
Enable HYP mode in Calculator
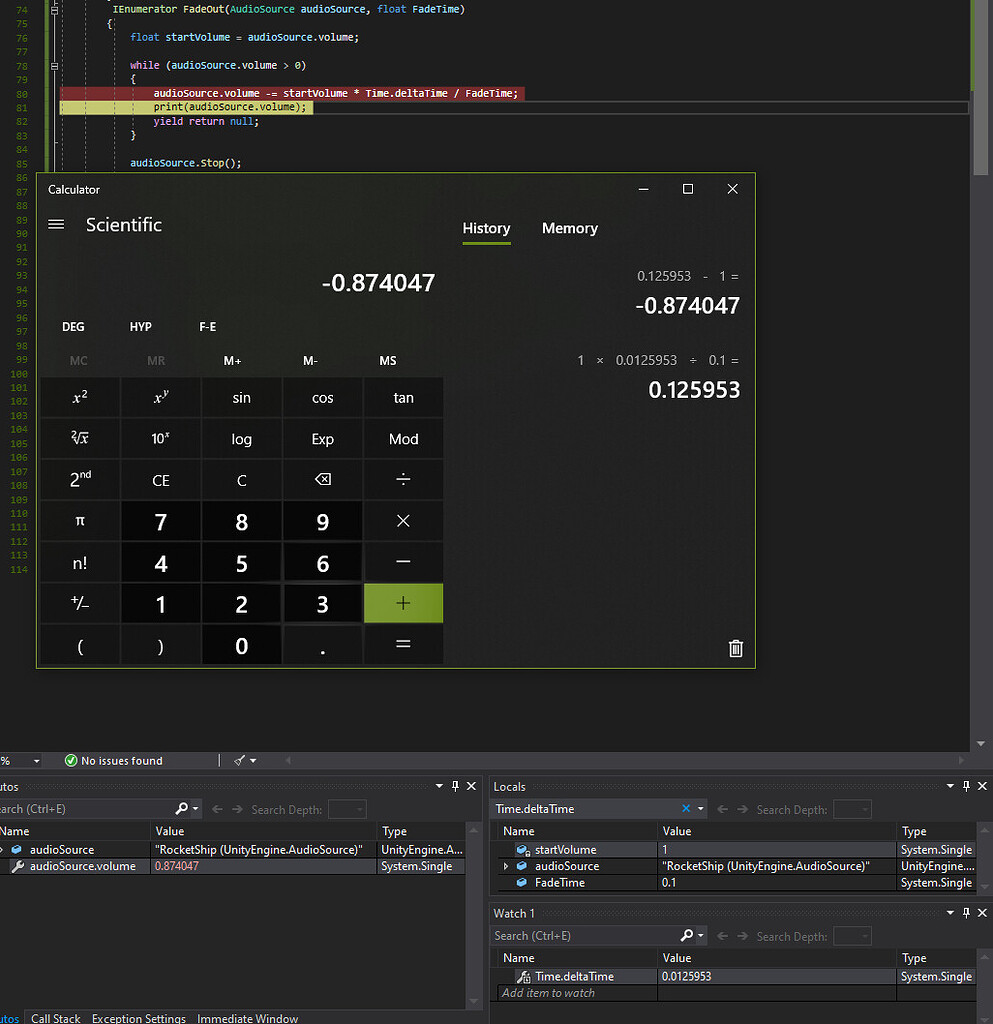[x=140, y=327]
